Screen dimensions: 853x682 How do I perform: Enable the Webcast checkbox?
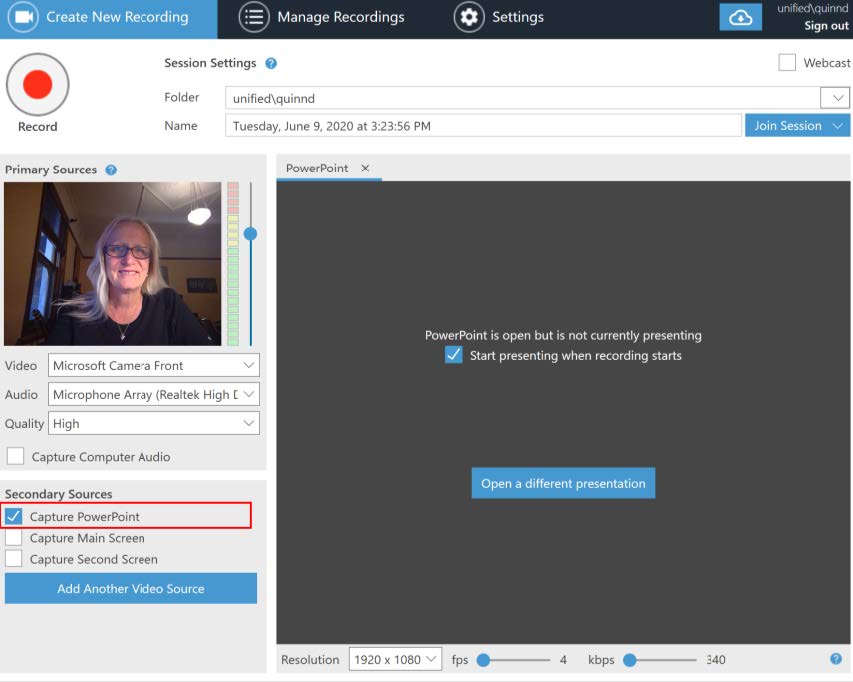point(787,63)
